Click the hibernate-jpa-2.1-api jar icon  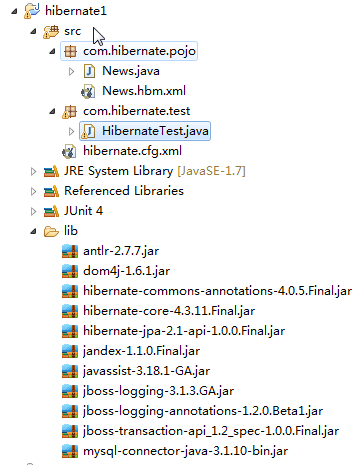click(70, 331)
